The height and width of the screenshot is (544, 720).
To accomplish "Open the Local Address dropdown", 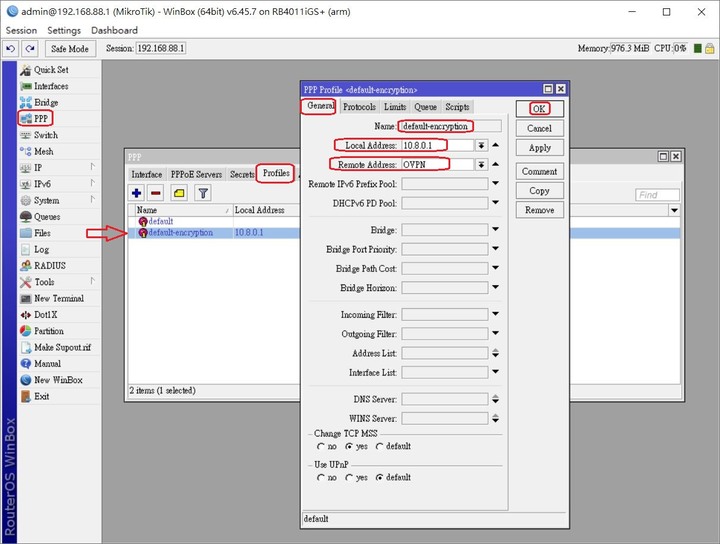I will pyautogui.click(x=481, y=146).
